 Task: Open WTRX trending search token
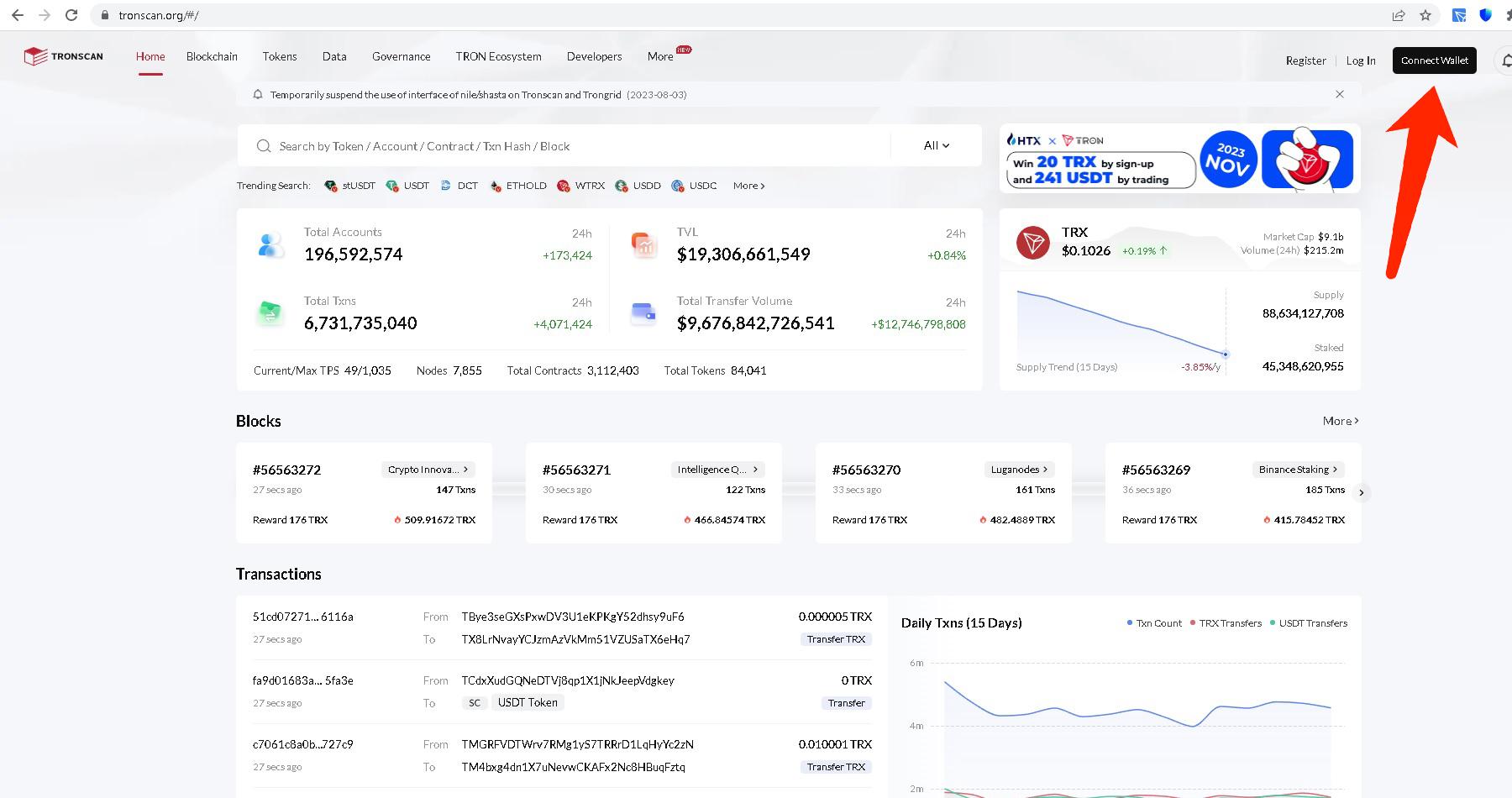(x=581, y=186)
